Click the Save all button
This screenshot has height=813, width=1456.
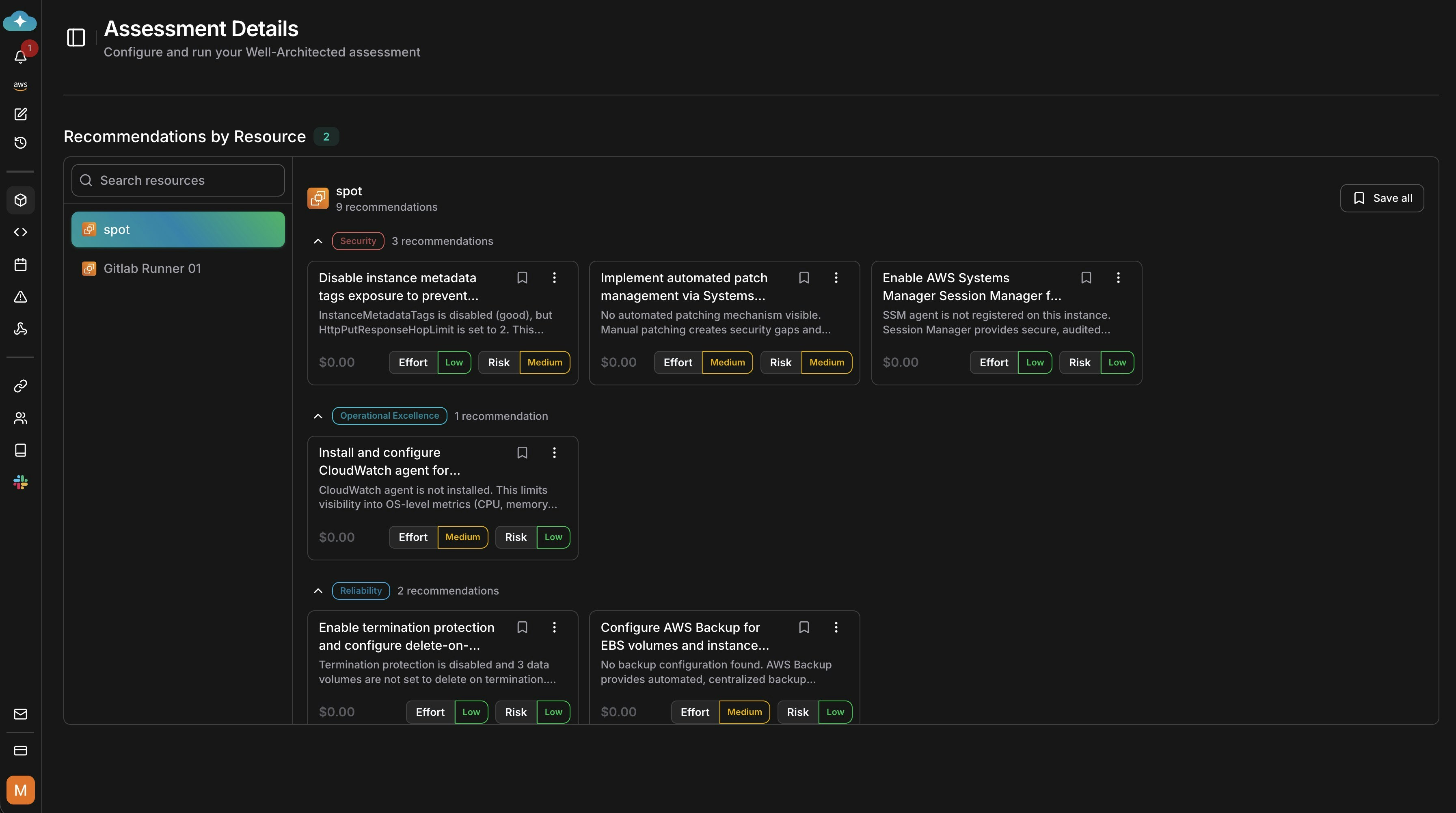pos(1382,198)
